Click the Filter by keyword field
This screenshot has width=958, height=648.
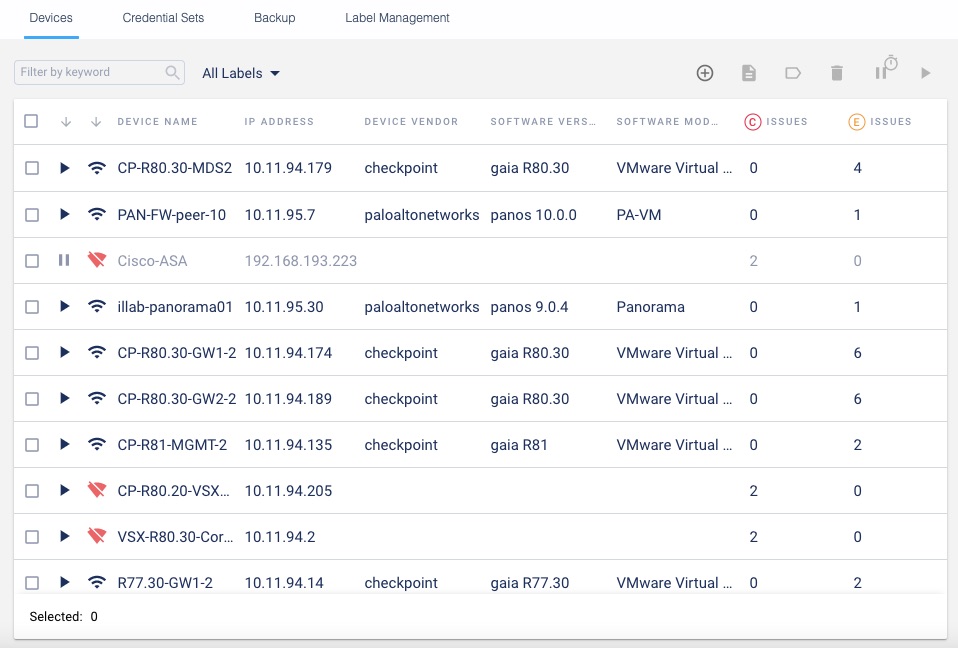pyautogui.click(x=90, y=73)
